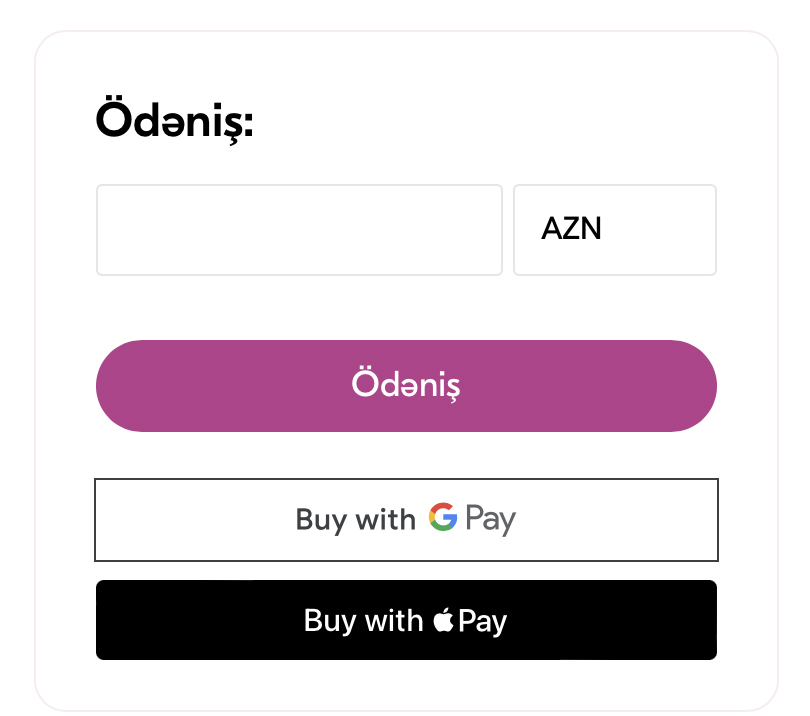Click the payment amount input field
Image resolution: width=810 pixels, height=716 pixels.
click(x=299, y=230)
